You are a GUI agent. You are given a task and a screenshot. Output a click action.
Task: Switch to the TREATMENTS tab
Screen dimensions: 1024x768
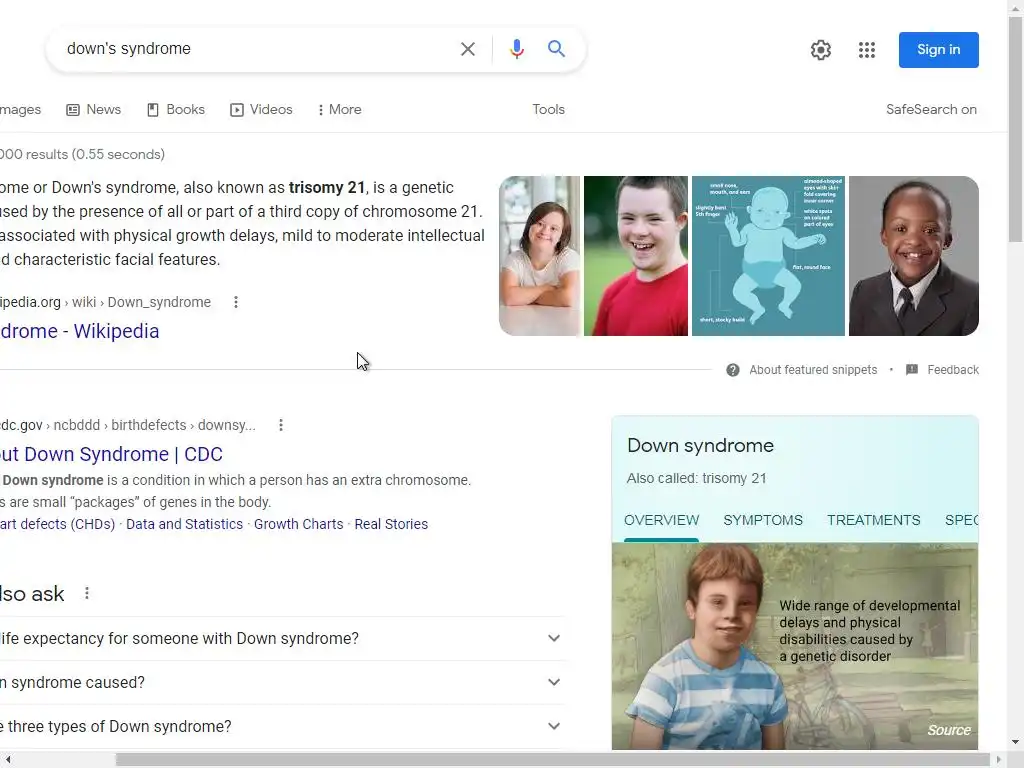873,520
